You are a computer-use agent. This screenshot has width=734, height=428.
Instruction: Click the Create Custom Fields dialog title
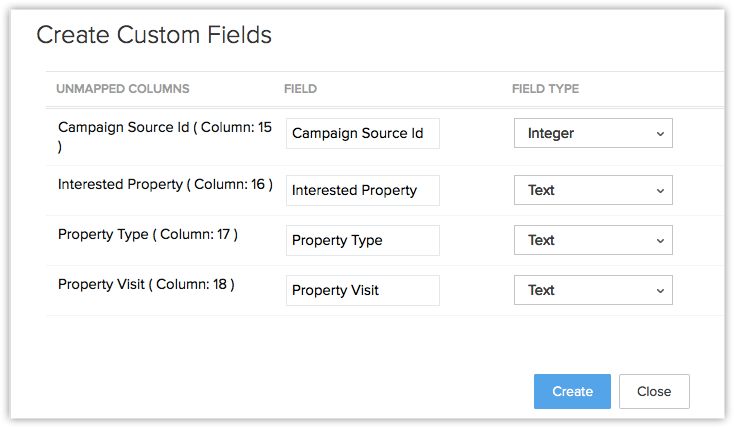pos(154,35)
